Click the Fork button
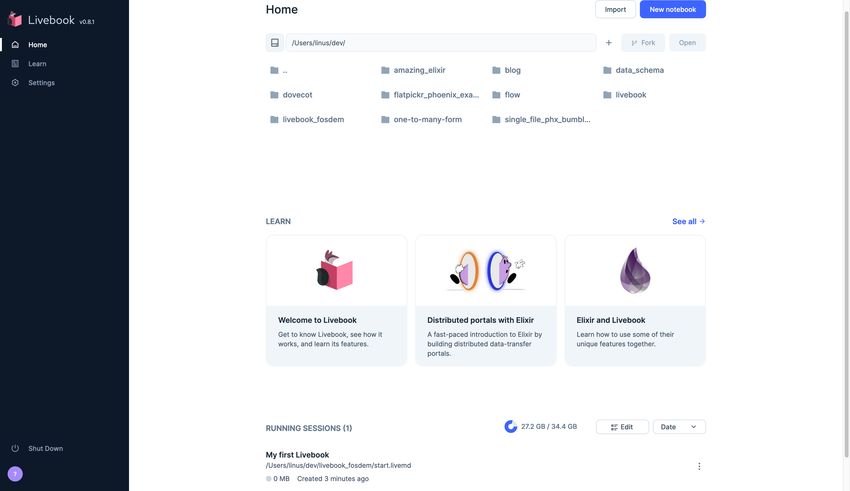 pos(643,43)
